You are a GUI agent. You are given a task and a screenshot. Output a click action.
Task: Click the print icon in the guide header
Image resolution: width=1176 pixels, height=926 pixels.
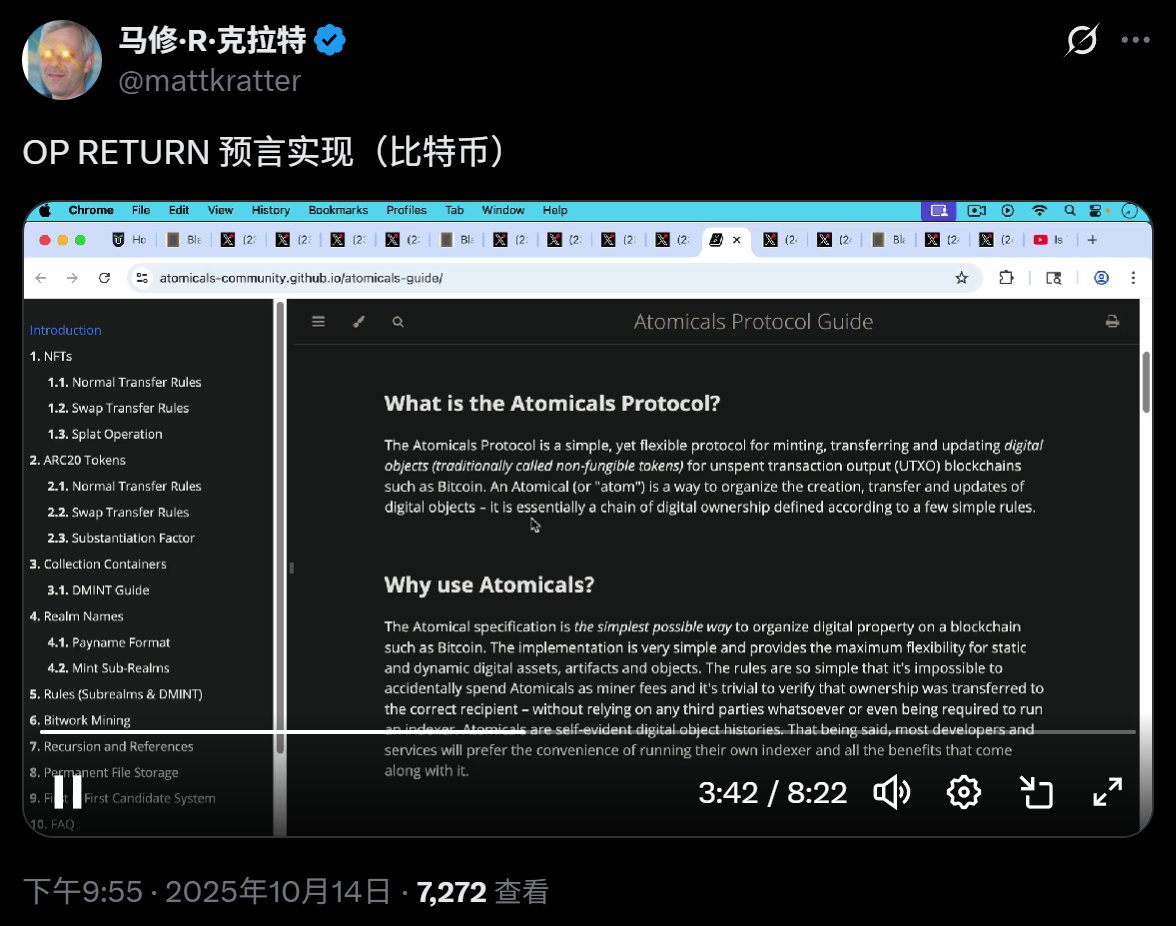point(1112,321)
